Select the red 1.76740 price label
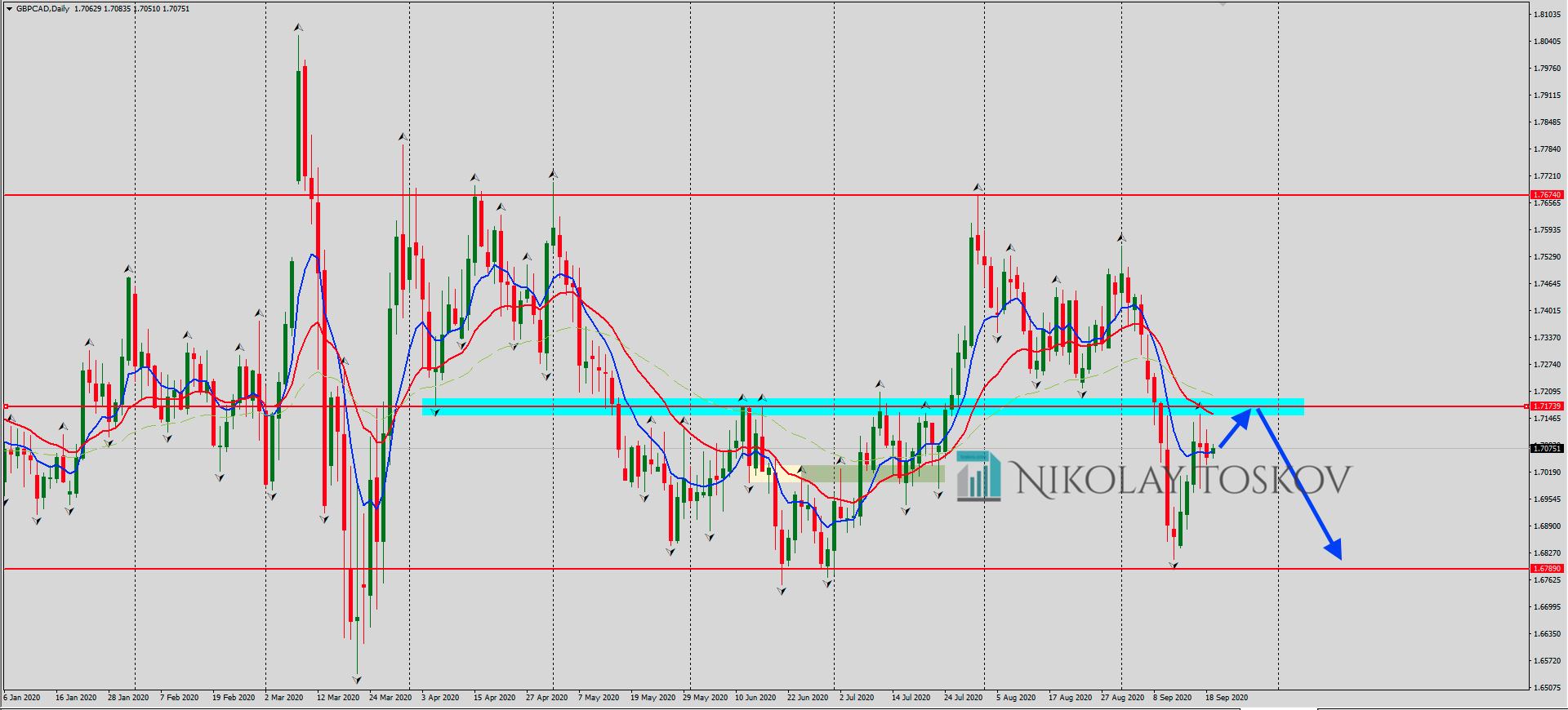The image size is (1568, 710). coord(1547,195)
